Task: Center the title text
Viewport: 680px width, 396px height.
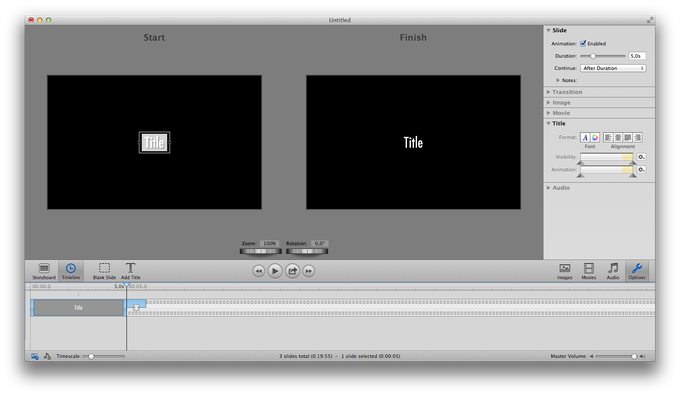Action: pos(618,137)
